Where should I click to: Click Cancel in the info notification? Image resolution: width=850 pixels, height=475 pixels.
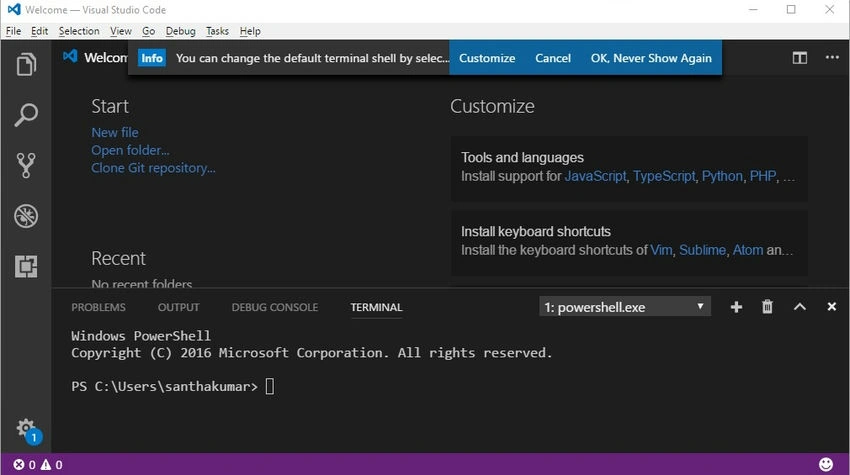[553, 58]
